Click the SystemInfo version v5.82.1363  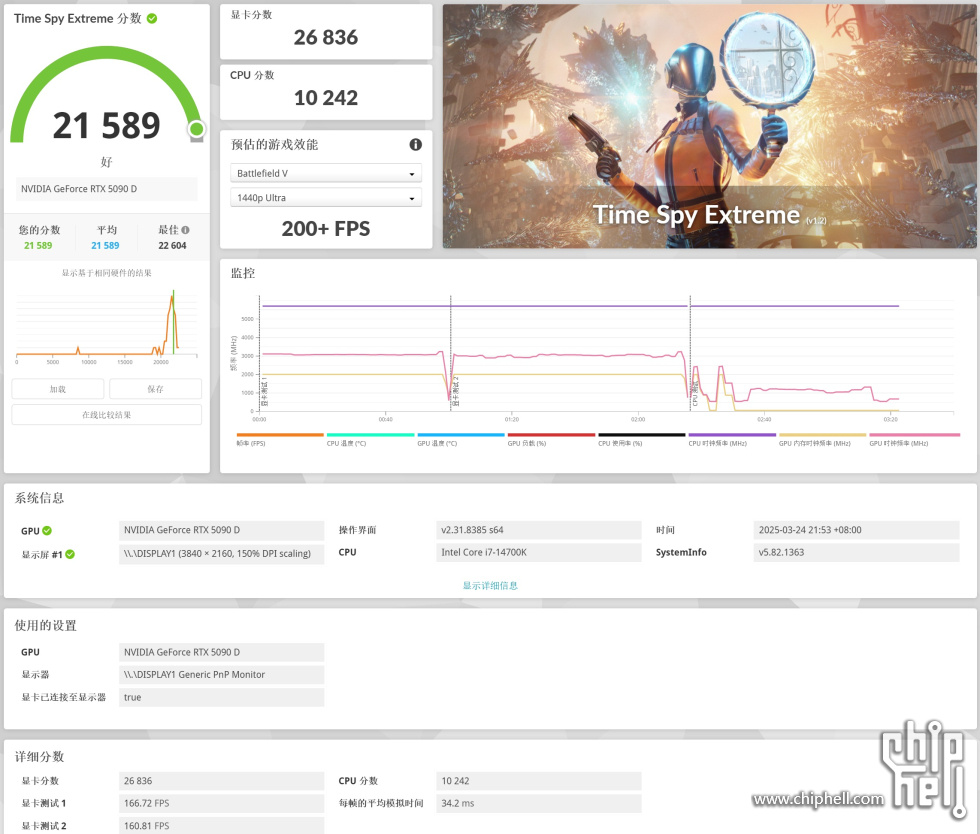tap(856, 553)
